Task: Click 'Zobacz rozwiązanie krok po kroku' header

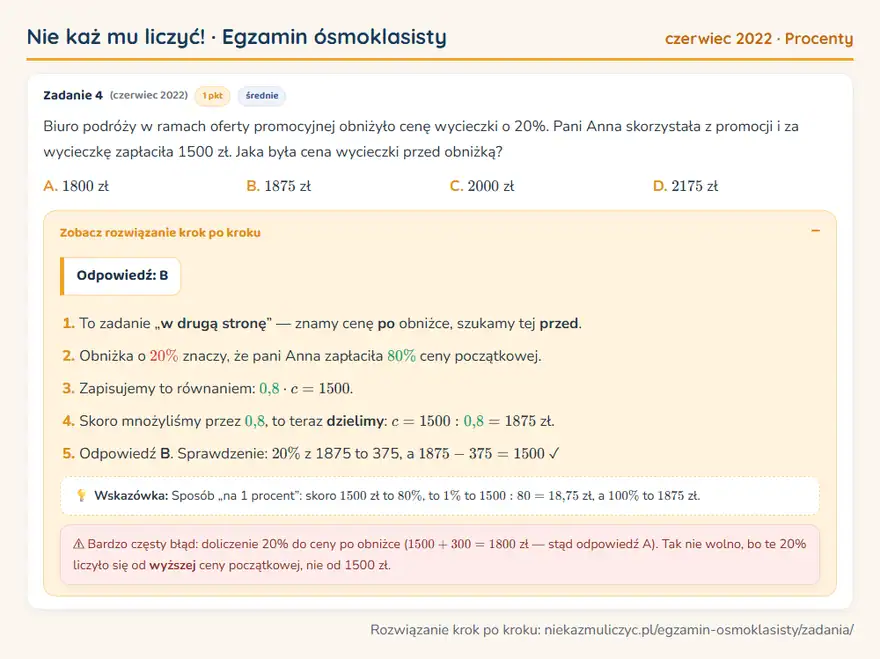Action: [160, 232]
